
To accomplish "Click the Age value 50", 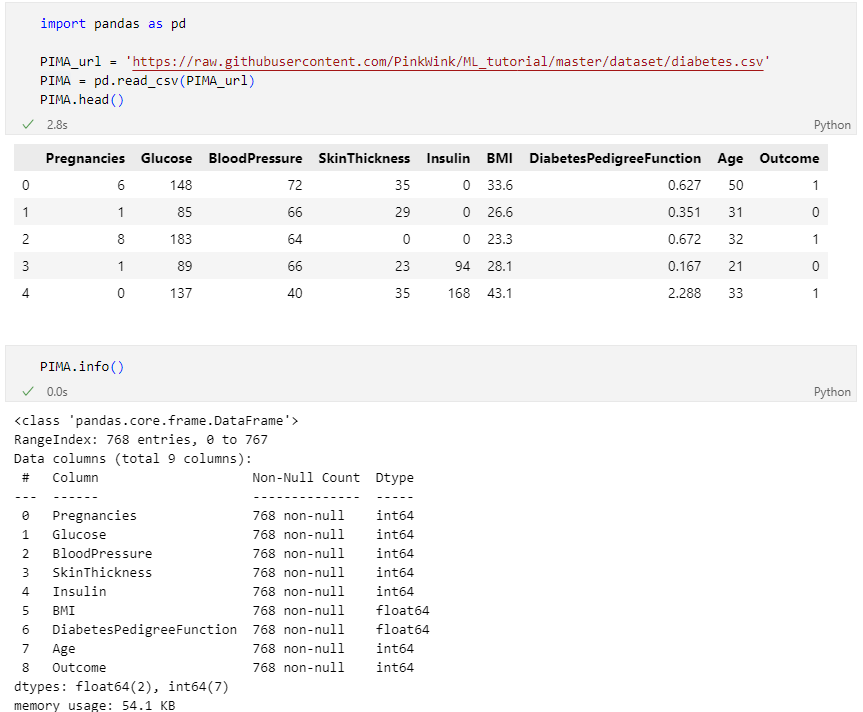I will (x=736, y=185).
